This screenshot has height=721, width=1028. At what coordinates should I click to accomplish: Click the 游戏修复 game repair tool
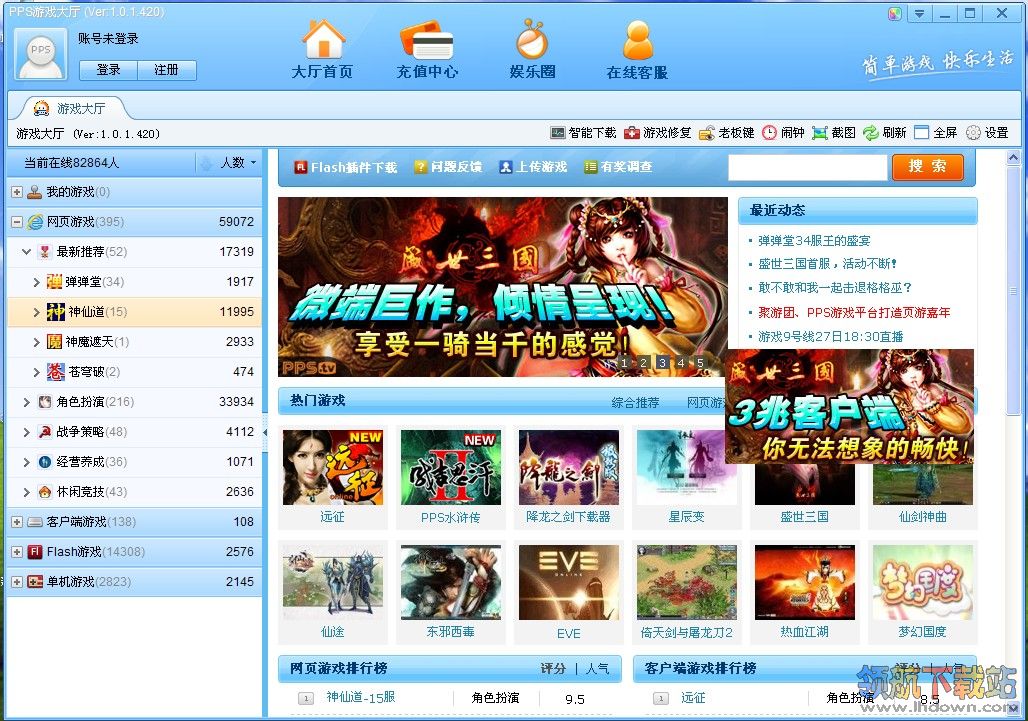tap(658, 133)
